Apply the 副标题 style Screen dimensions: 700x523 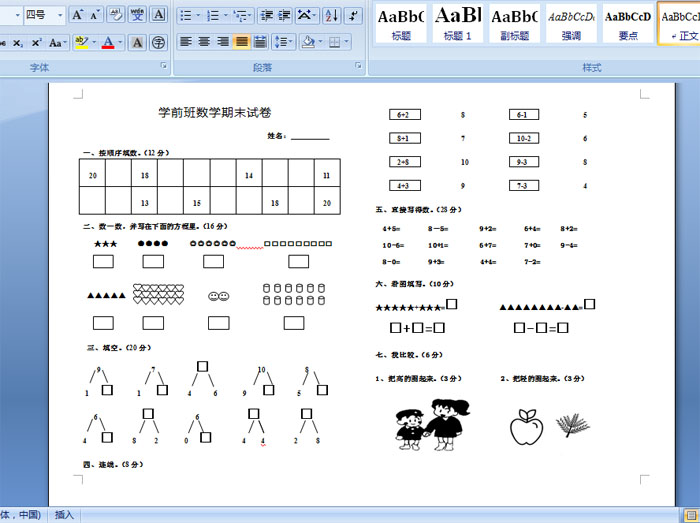coord(514,24)
